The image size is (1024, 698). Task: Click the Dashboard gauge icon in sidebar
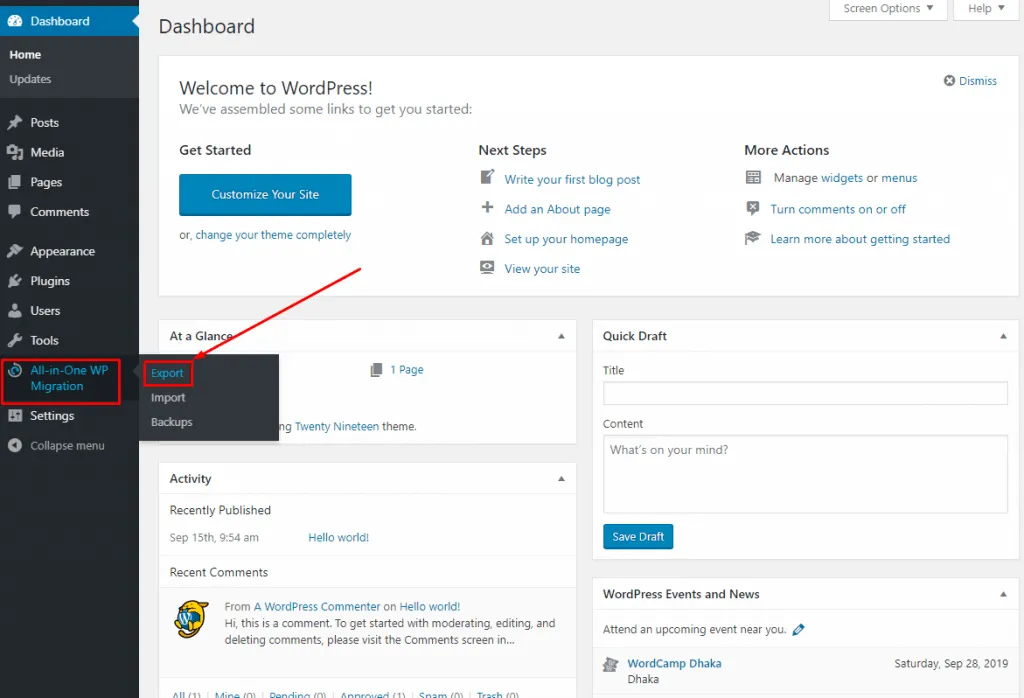pyautogui.click(x=14, y=21)
